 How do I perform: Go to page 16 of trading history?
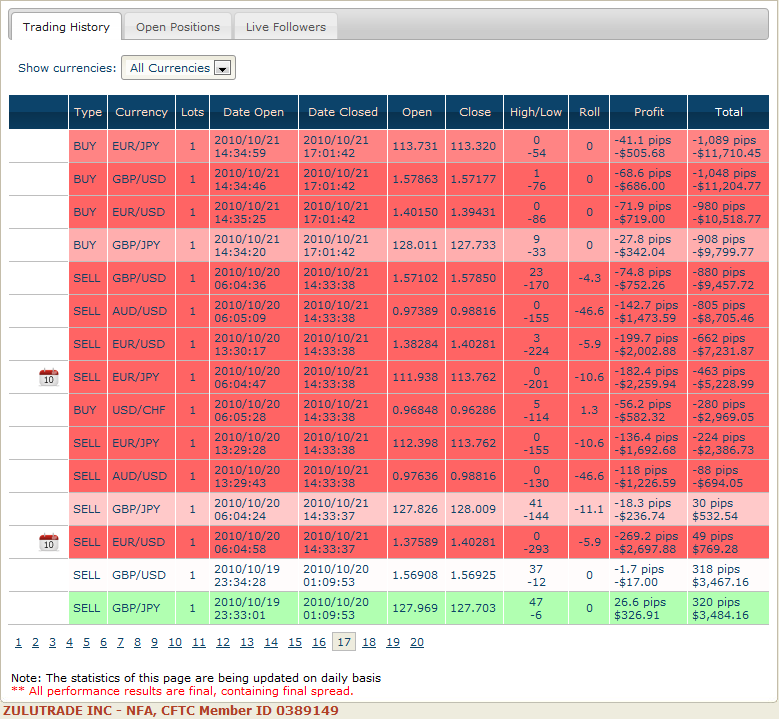319,642
